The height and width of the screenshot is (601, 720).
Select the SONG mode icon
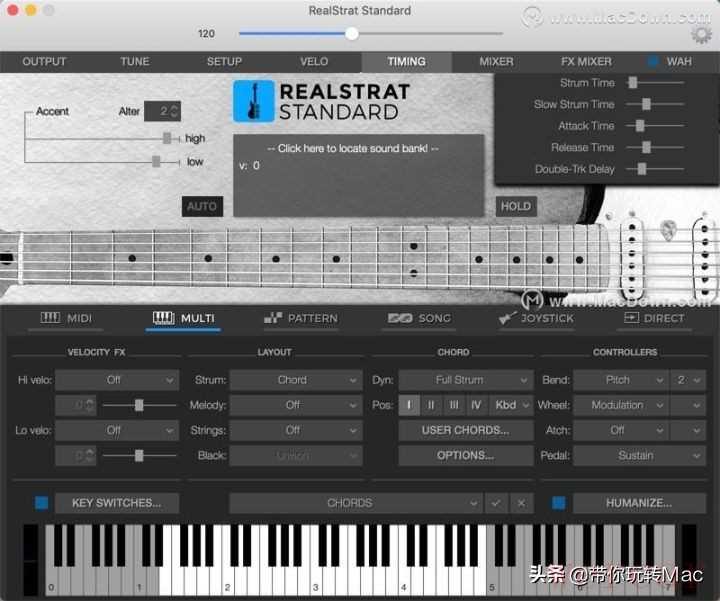point(400,318)
